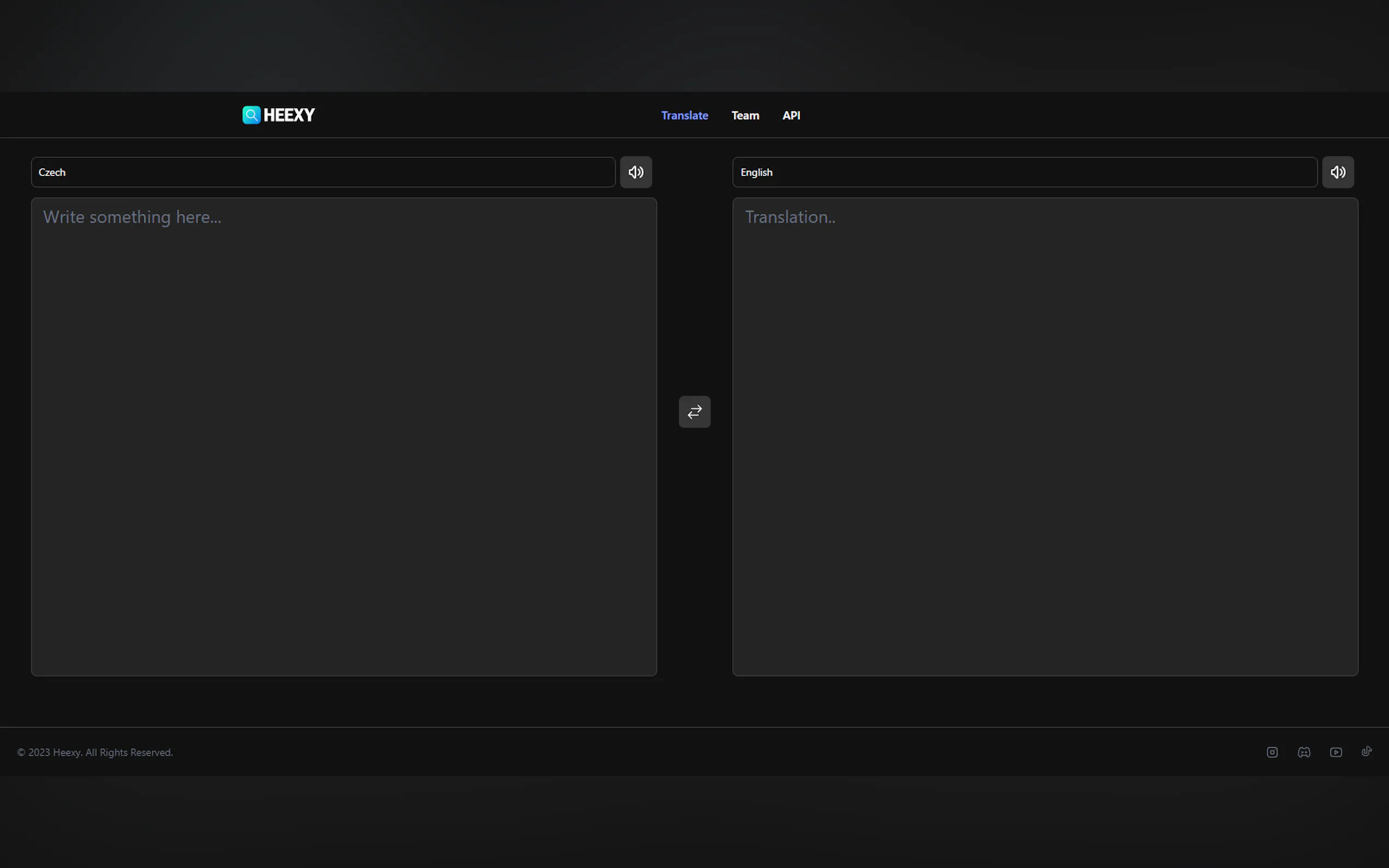Screen dimensions: 1389x868
Task: Open the Czech source language selector
Action: (x=323, y=172)
